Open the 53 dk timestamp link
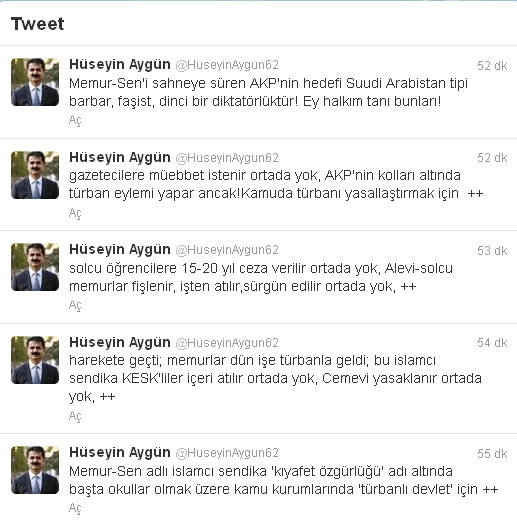Screen dimensions: 517x520 [492, 251]
